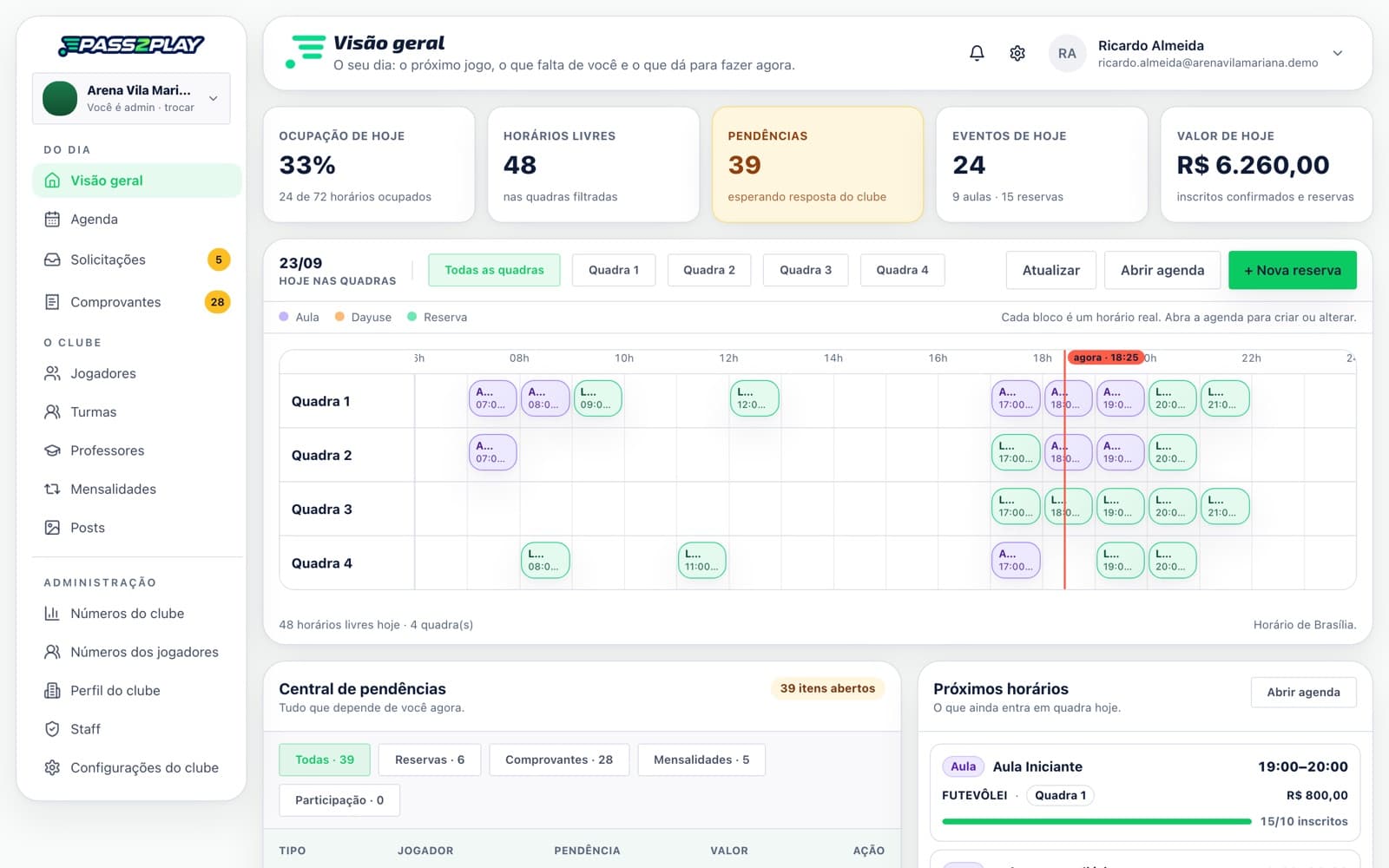Click the + Nova reserva button
Viewport: 1389px width, 868px height.
1293,270
